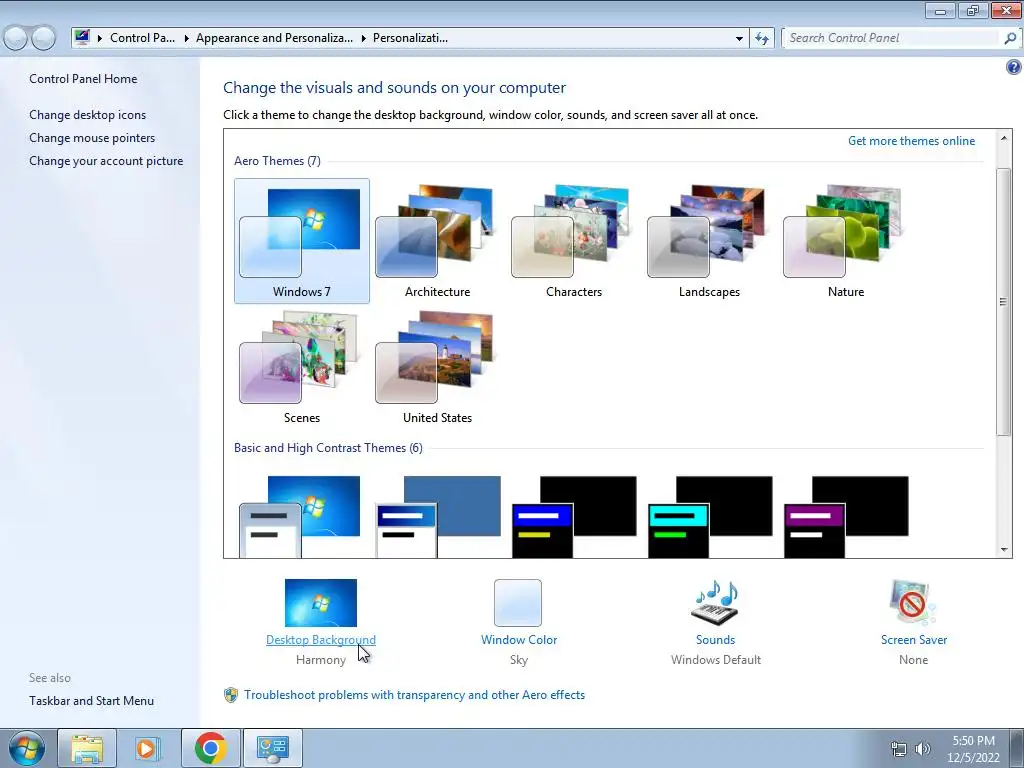Pick the high contrast theme with purple title bar
The width and height of the screenshot is (1024, 768).
pos(845,516)
